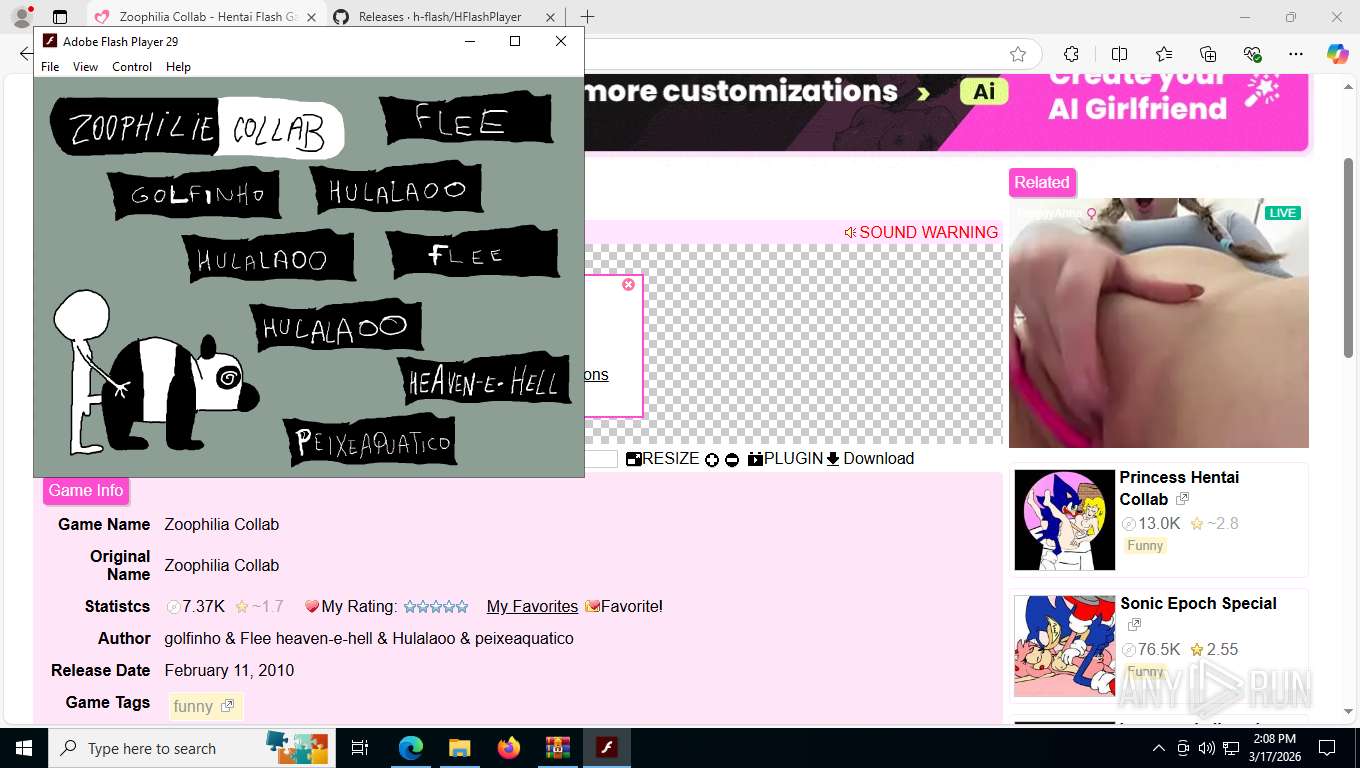Image resolution: width=1360 pixels, height=768 pixels.
Task: Click the Princess Hentai Collab thumbnail
Action: (1064, 520)
